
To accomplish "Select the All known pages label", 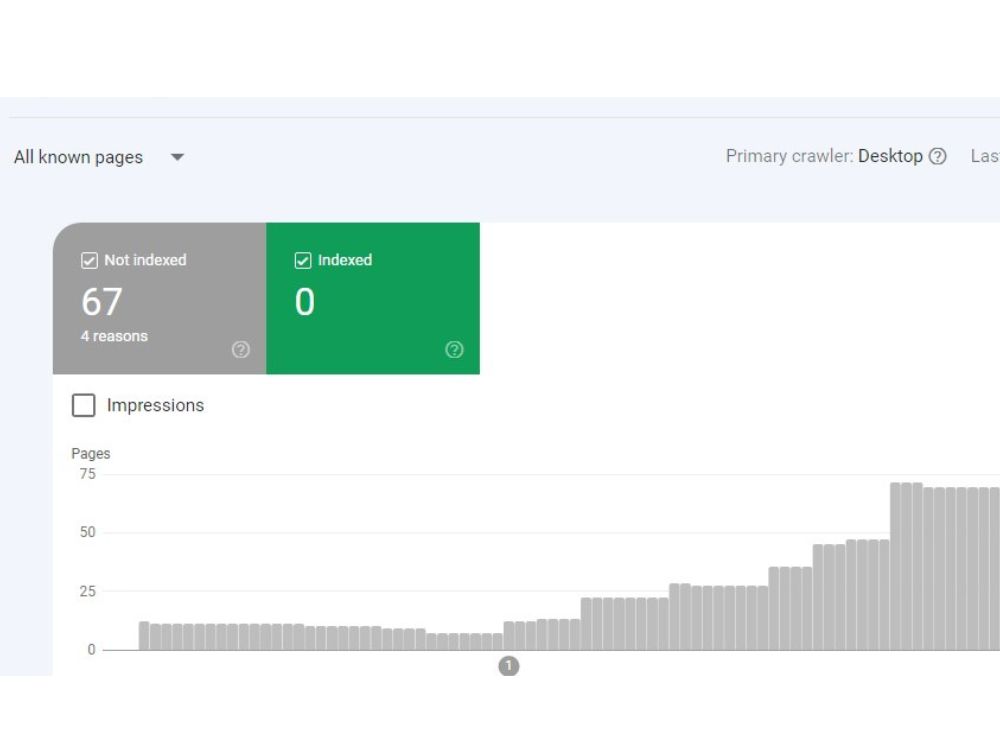I will click(78, 157).
